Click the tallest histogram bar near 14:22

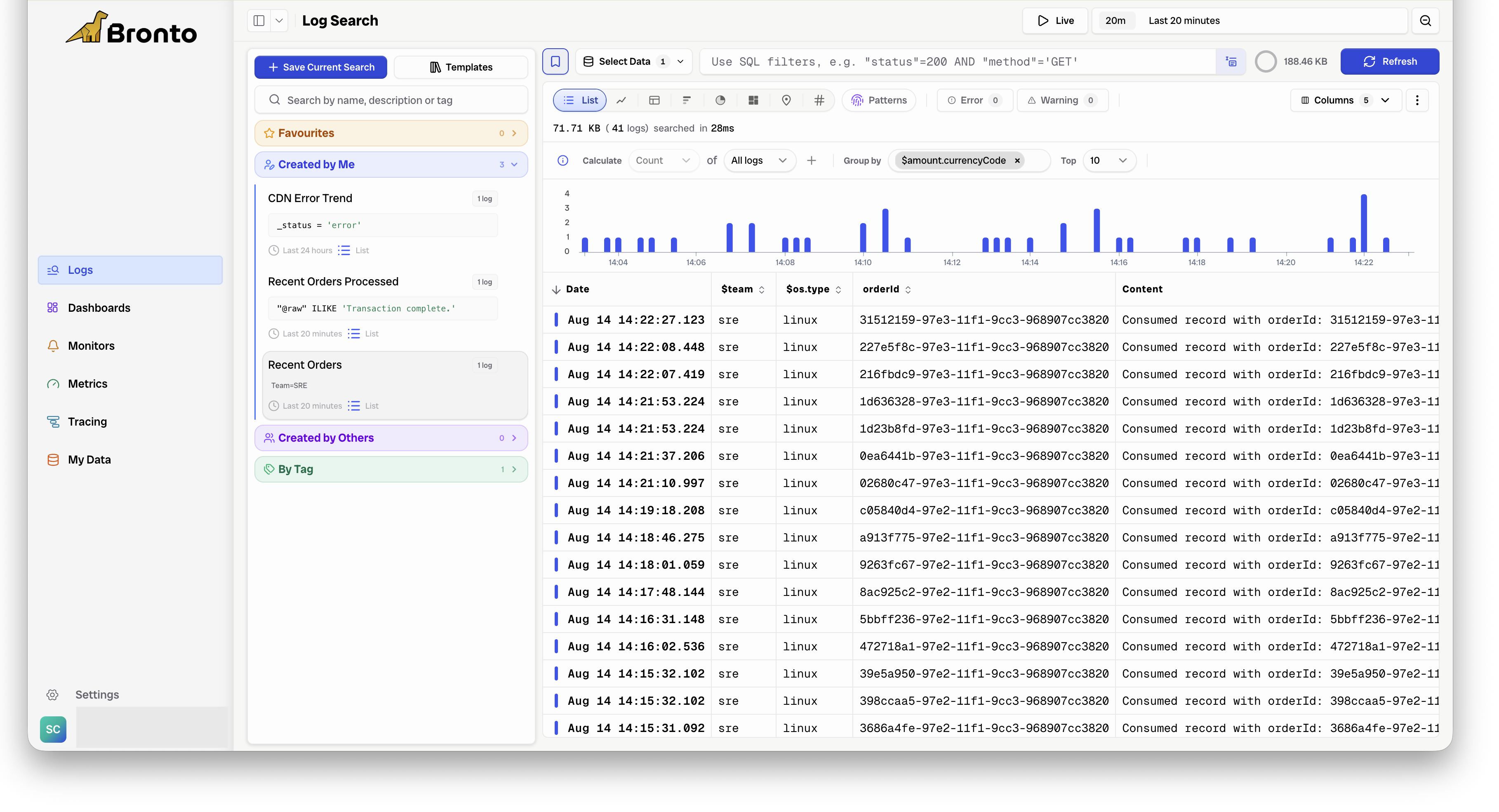click(x=1363, y=223)
